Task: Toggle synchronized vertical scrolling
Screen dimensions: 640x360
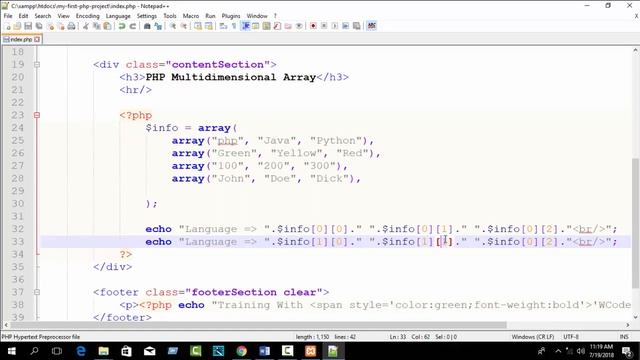Action: click(198, 26)
